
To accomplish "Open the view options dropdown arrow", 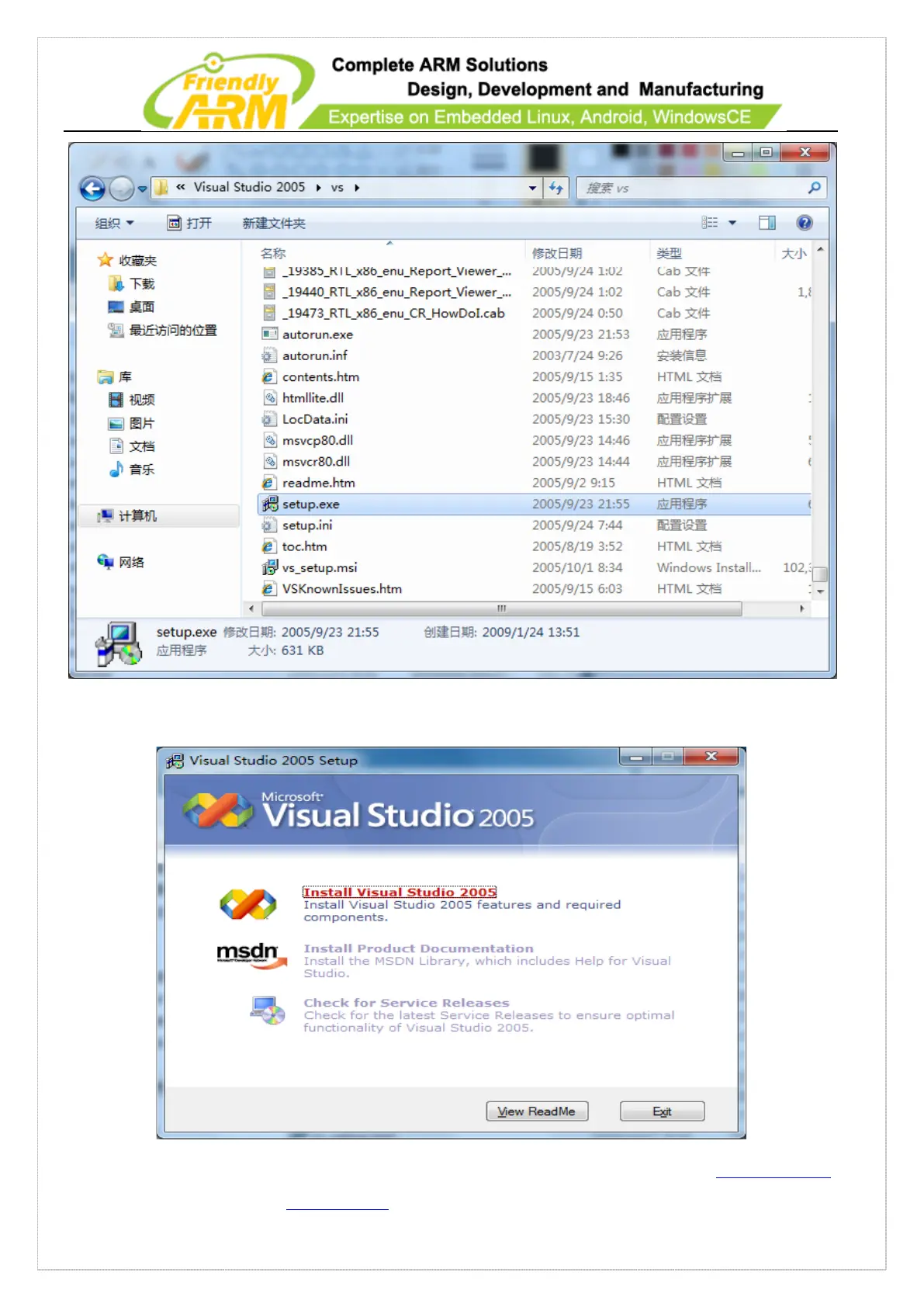I will pyautogui.click(x=732, y=223).
